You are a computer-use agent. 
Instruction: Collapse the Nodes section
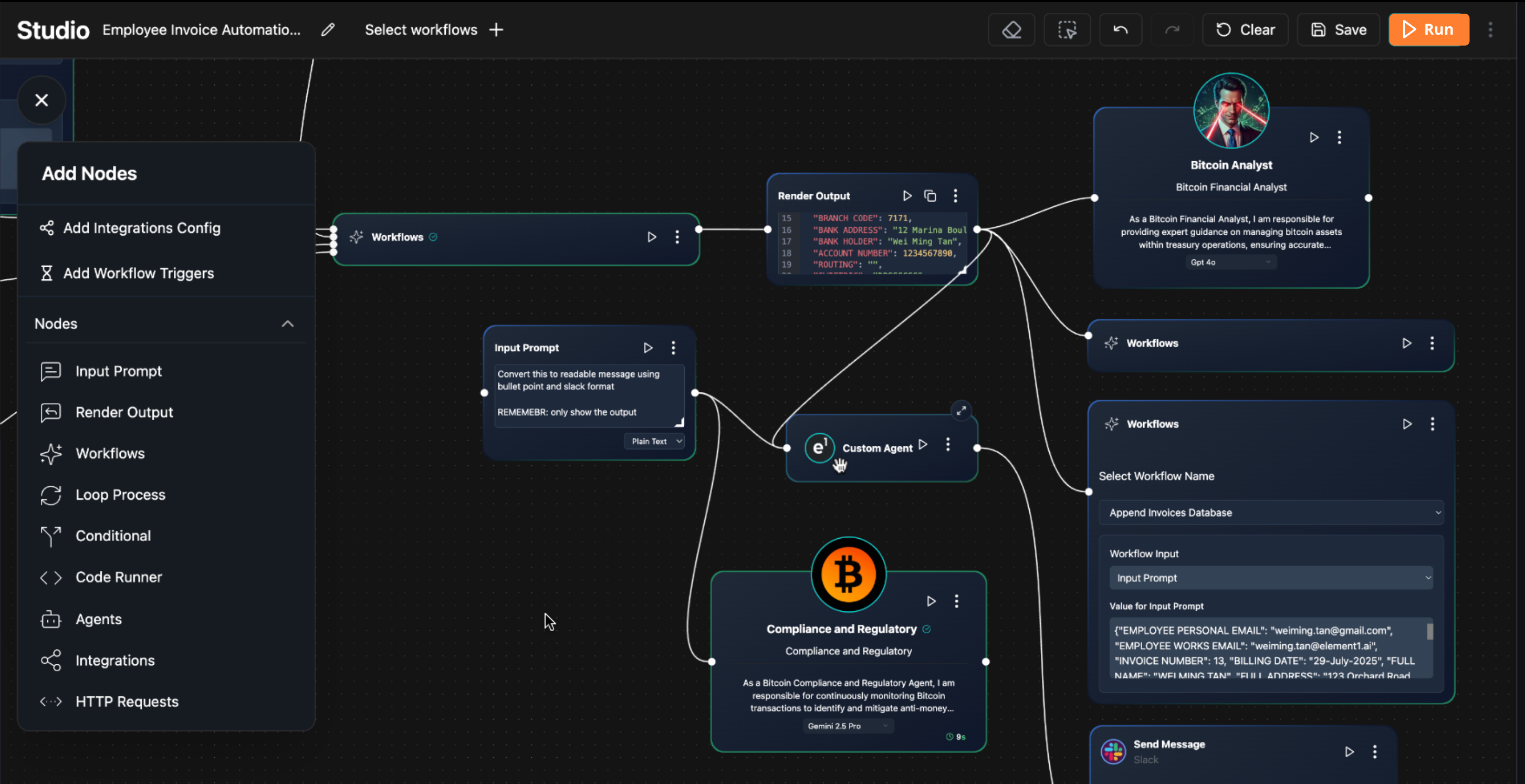[287, 324]
